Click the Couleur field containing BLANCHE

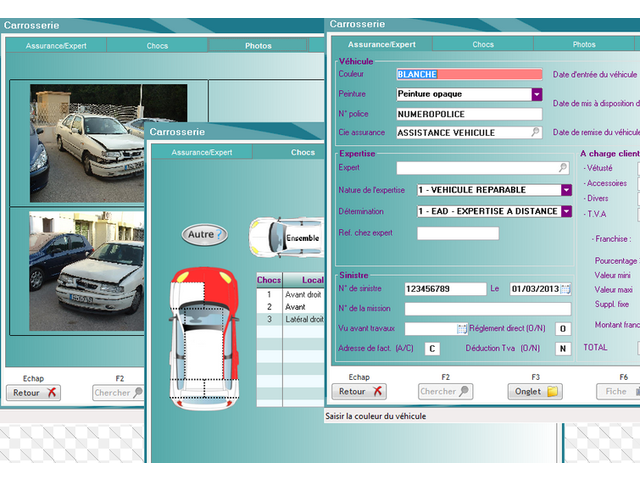point(469,74)
